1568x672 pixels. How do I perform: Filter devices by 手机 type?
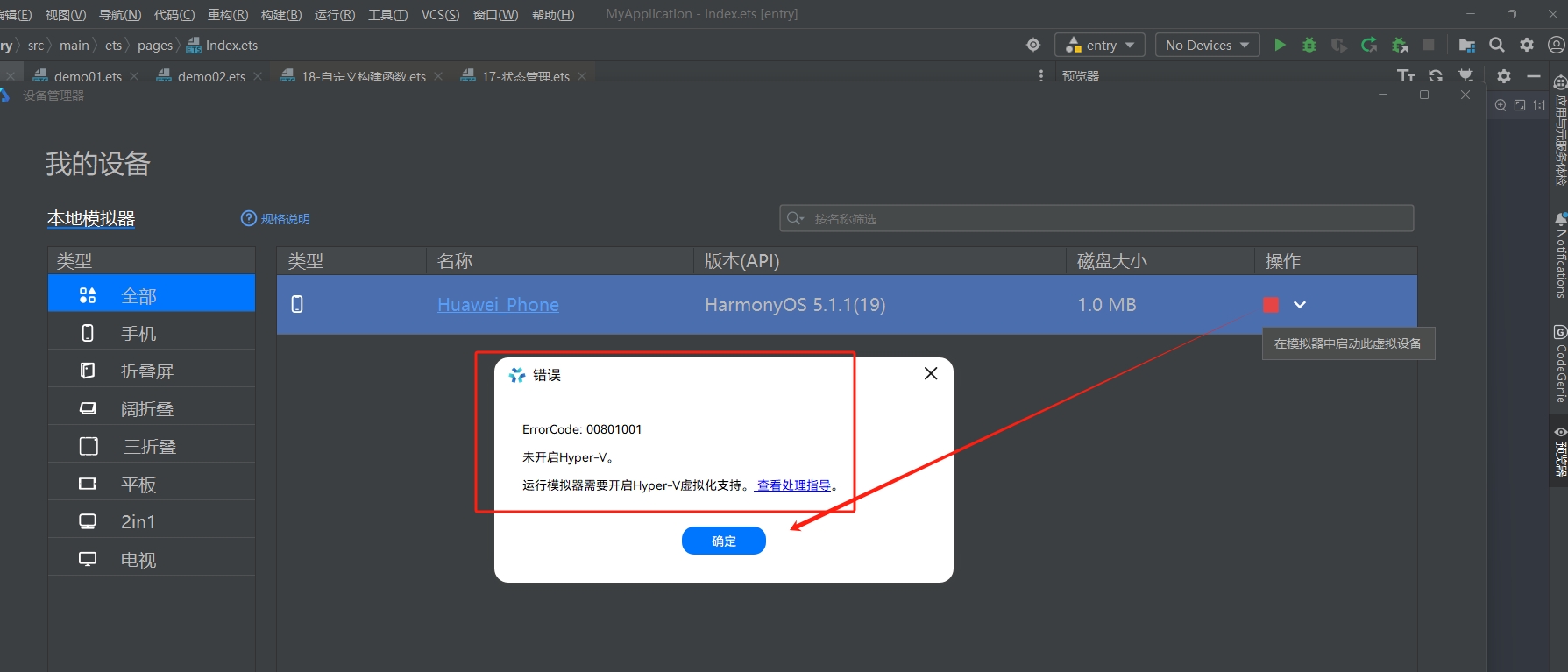point(152,333)
